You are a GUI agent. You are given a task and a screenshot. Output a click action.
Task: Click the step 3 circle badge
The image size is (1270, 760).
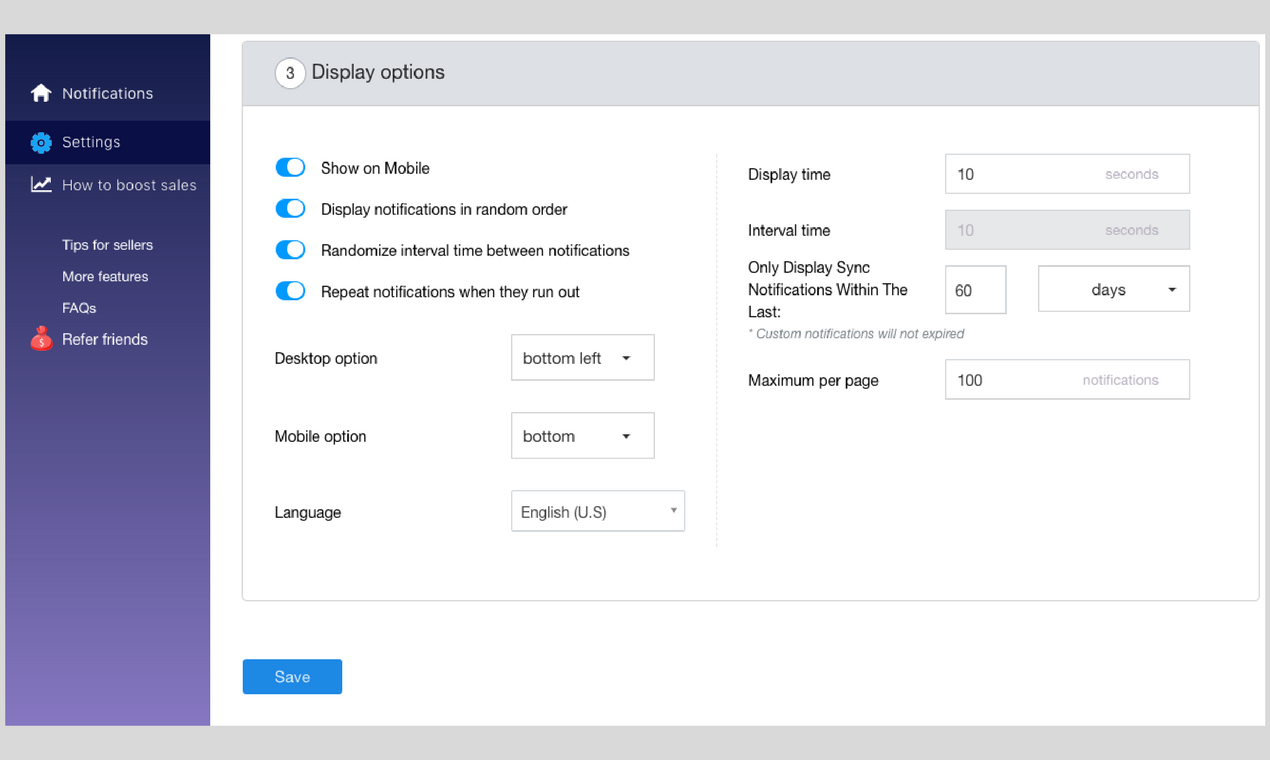click(x=290, y=73)
